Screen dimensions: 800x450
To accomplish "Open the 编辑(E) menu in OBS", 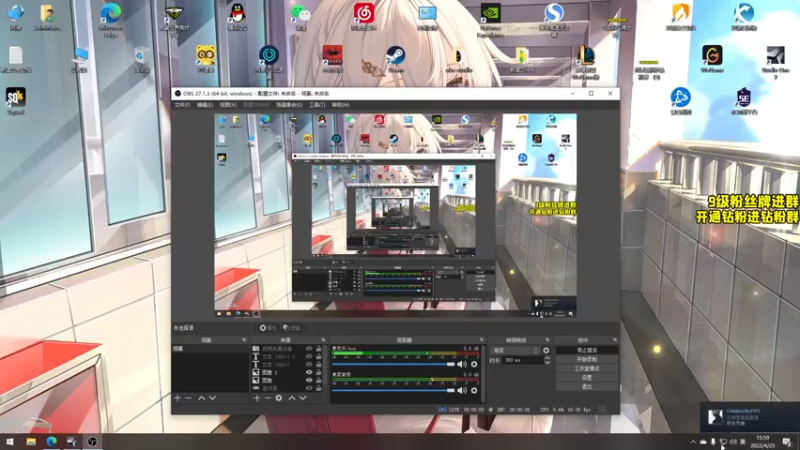I will coord(205,105).
